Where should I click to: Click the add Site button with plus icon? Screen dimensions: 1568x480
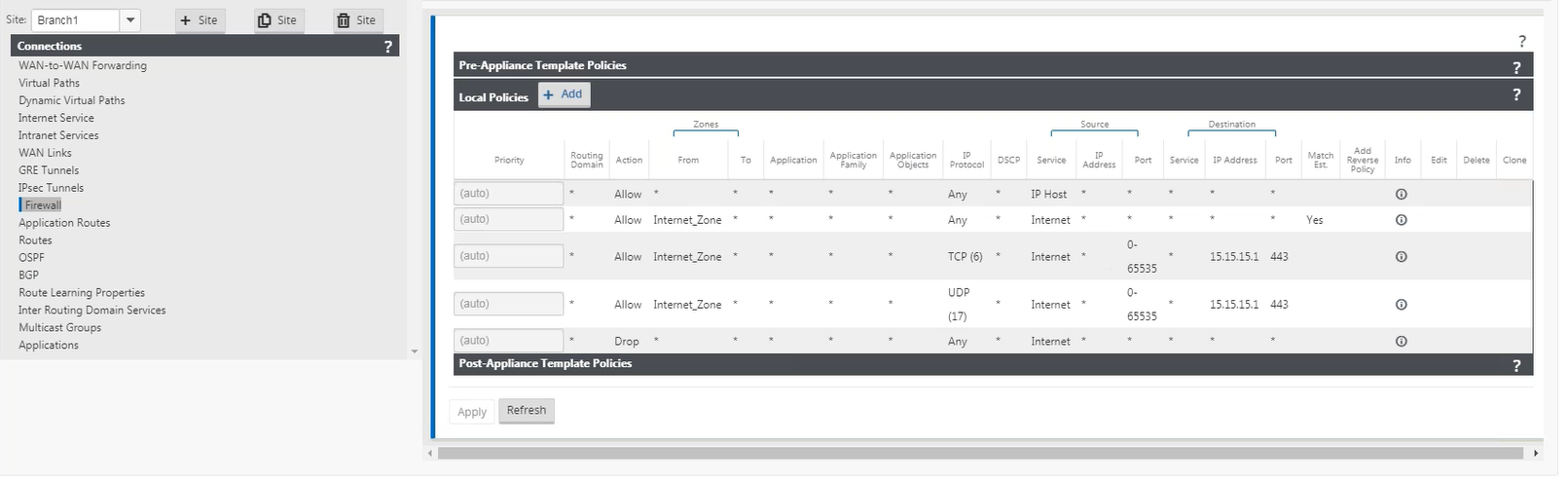pos(200,20)
